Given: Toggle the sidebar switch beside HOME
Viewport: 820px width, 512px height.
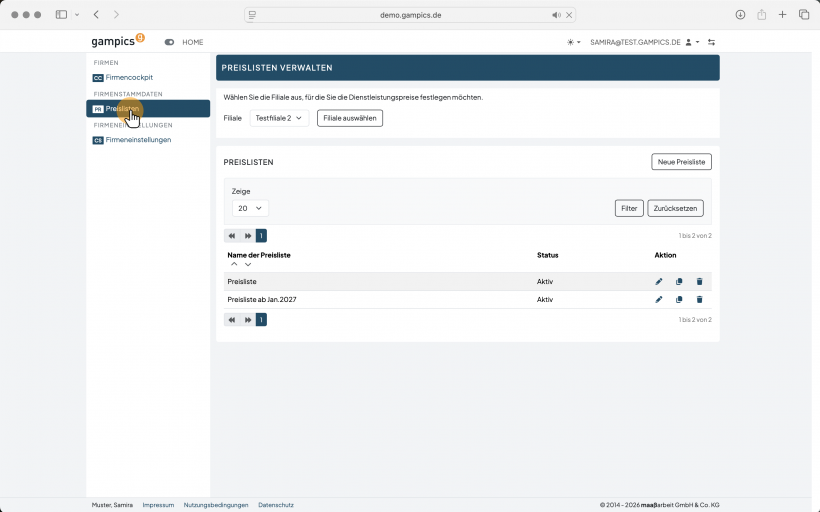Looking at the screenshot, I should point(169,42).
